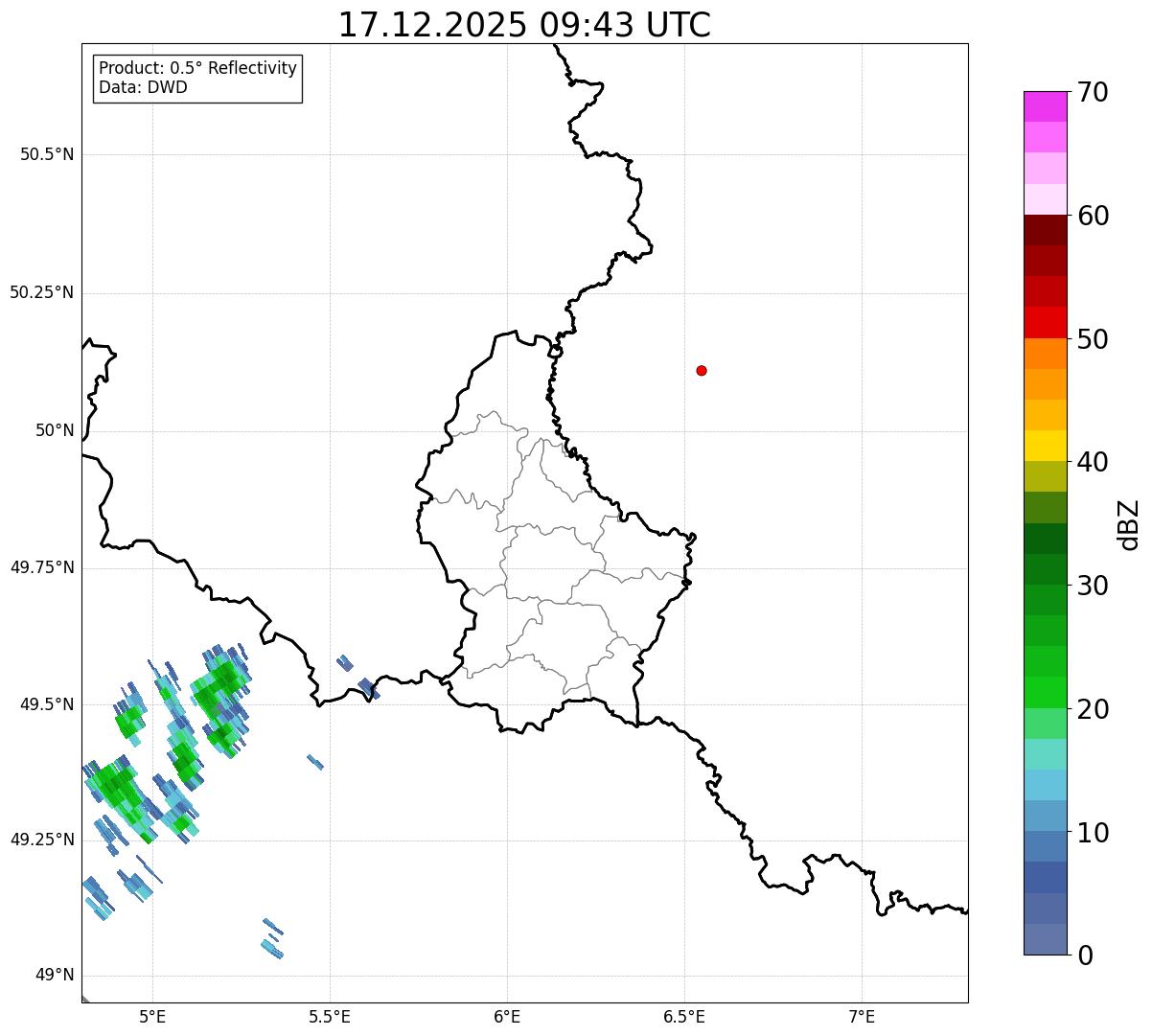This screenshot has height=1036, width=1152.
Task: Click the 6°E longitude label
Action: [507, 1016]
